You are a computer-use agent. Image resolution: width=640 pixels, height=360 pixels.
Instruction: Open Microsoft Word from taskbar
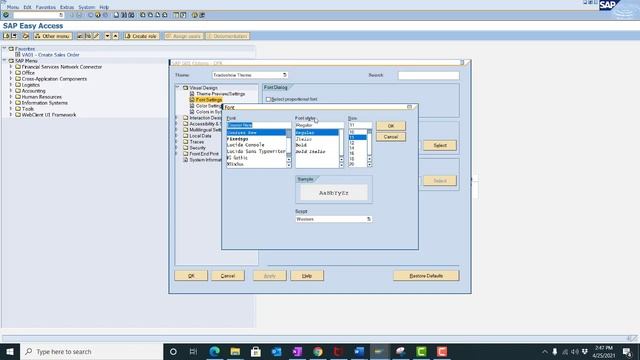359,351
